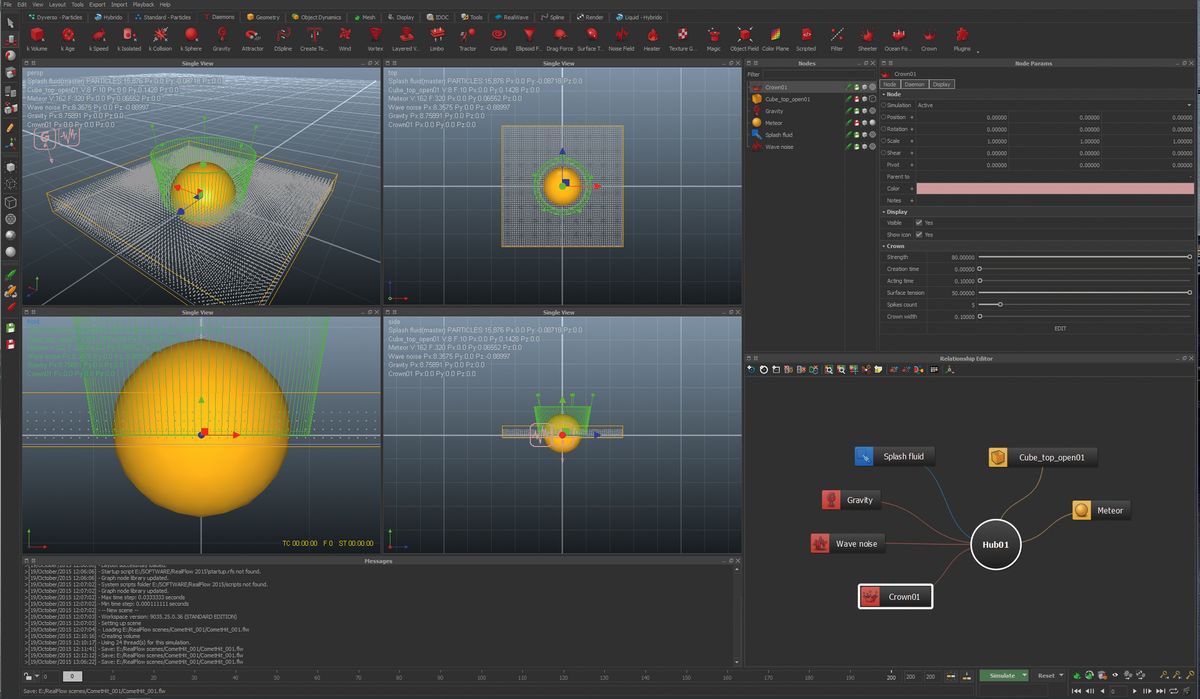Viewport: 1200px width, 699px height.
Task: Open the Simulation Active dropdown
Action: 1188,105
